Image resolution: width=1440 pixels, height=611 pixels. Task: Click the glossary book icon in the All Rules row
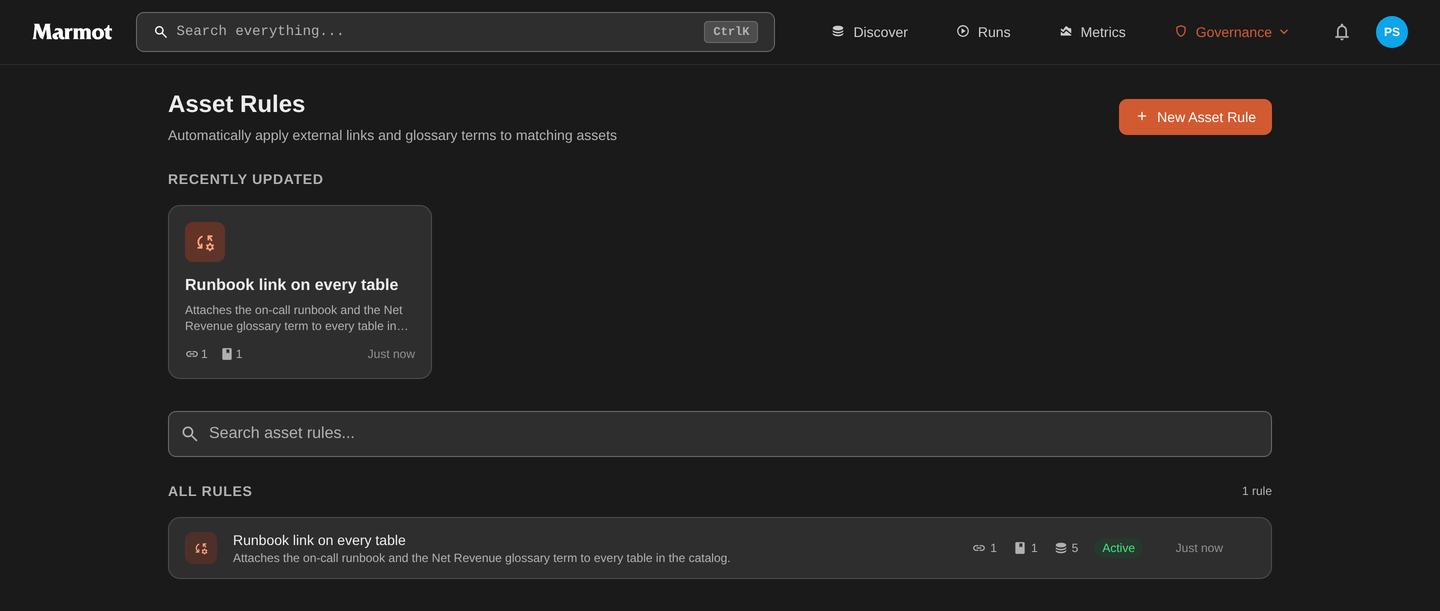tap(1020, 548)
